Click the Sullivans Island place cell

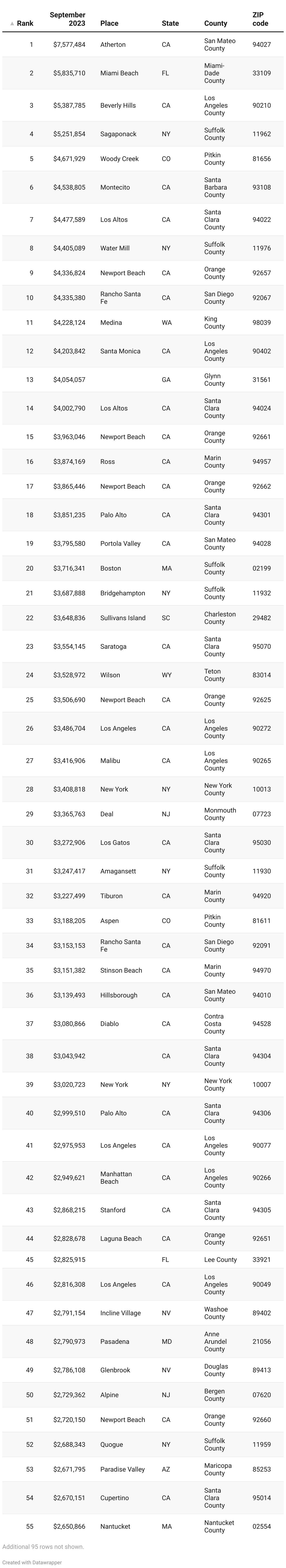coord(123,618)
